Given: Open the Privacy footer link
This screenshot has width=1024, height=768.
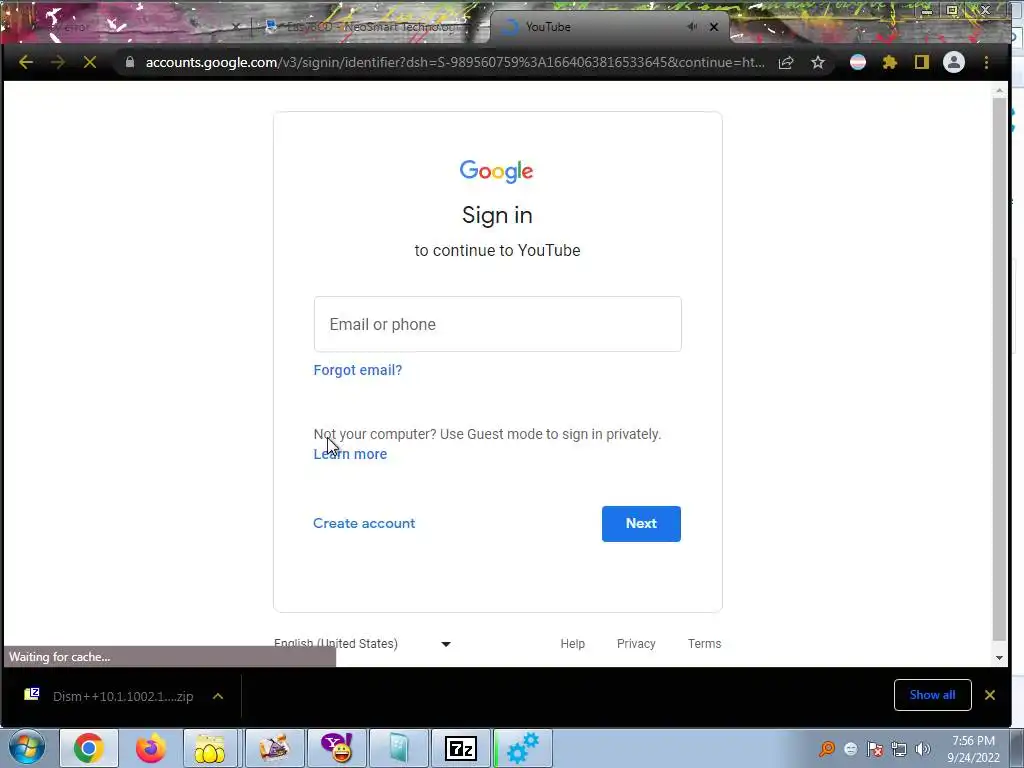Looking at the screenshot, I should pyautogui.click(x=636, y=643).
